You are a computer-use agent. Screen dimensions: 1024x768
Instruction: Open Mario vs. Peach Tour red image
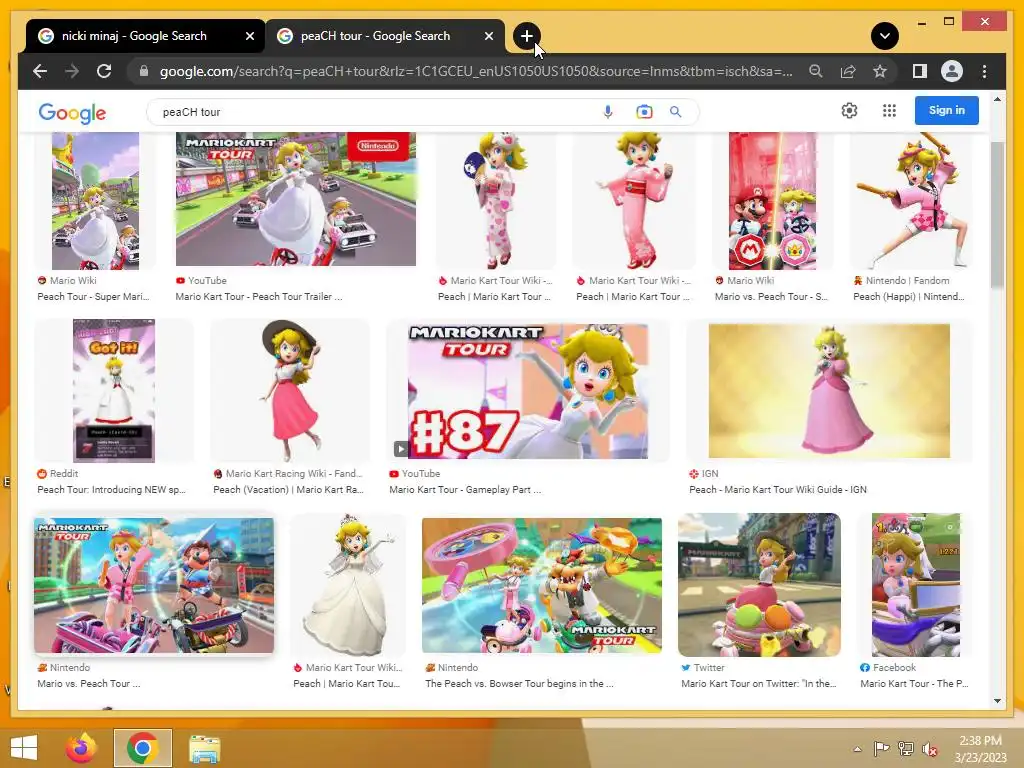[x=772, y=200]
